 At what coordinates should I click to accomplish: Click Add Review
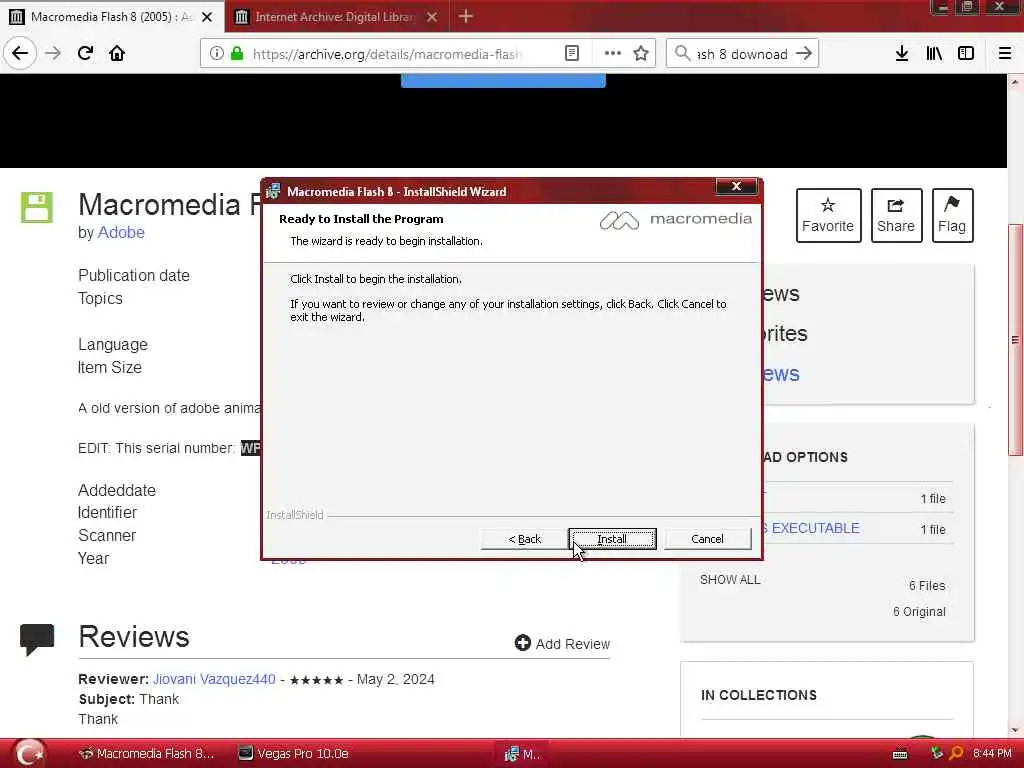click(562, 644)
